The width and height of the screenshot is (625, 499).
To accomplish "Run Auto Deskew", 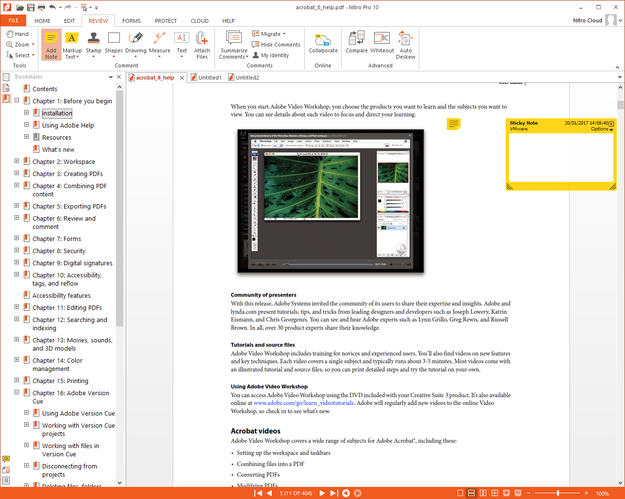I will coord(405,45).
